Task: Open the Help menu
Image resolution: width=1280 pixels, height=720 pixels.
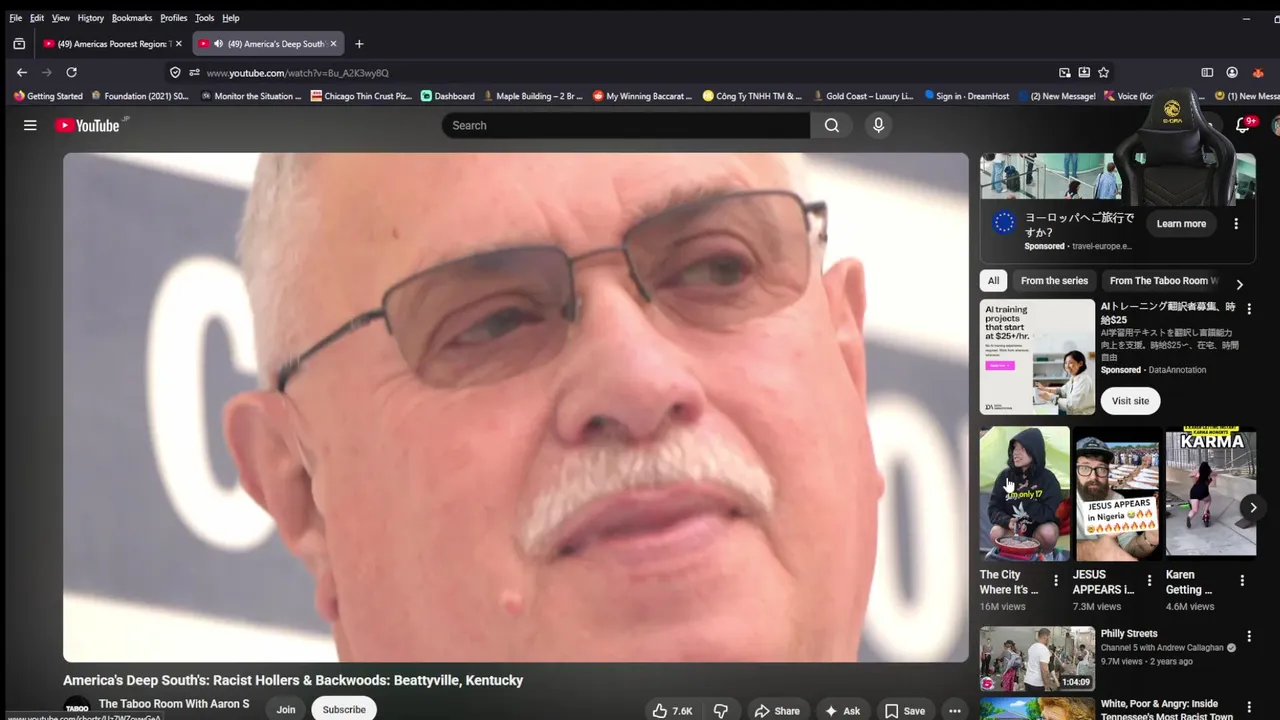Action: pos(231,18)
